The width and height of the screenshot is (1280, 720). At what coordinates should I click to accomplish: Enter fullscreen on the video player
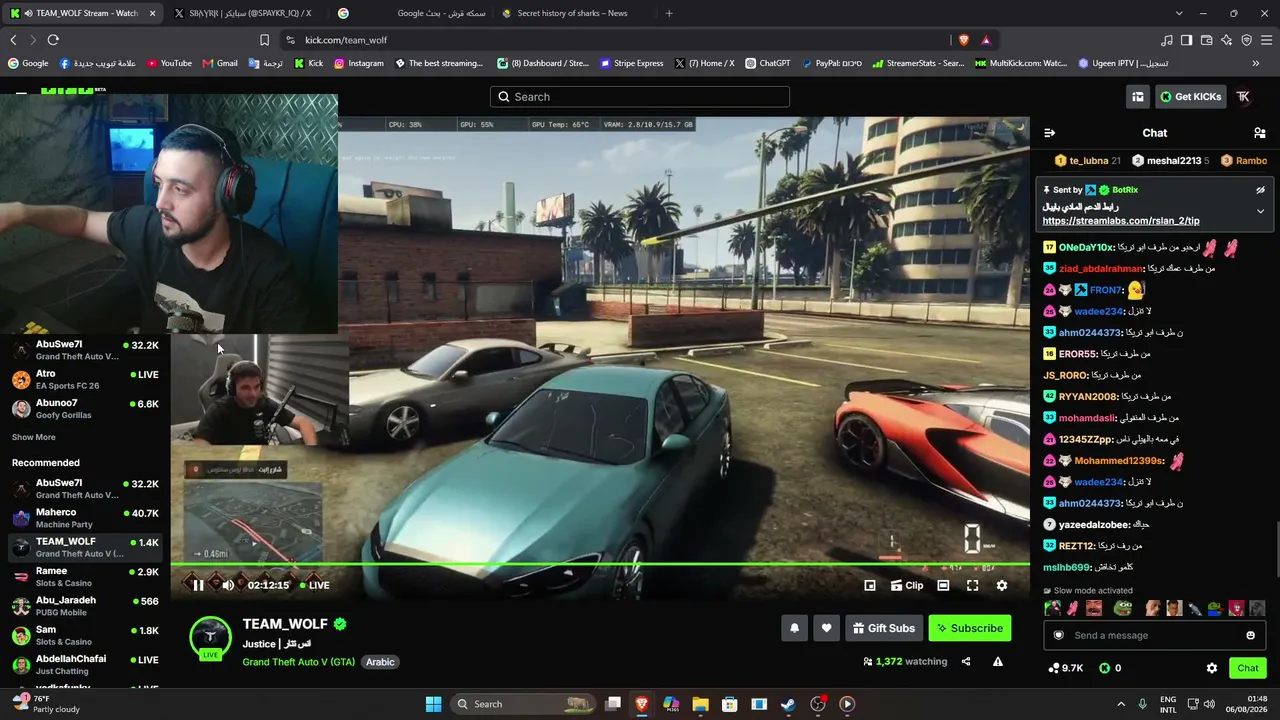[x=972, y=586]
